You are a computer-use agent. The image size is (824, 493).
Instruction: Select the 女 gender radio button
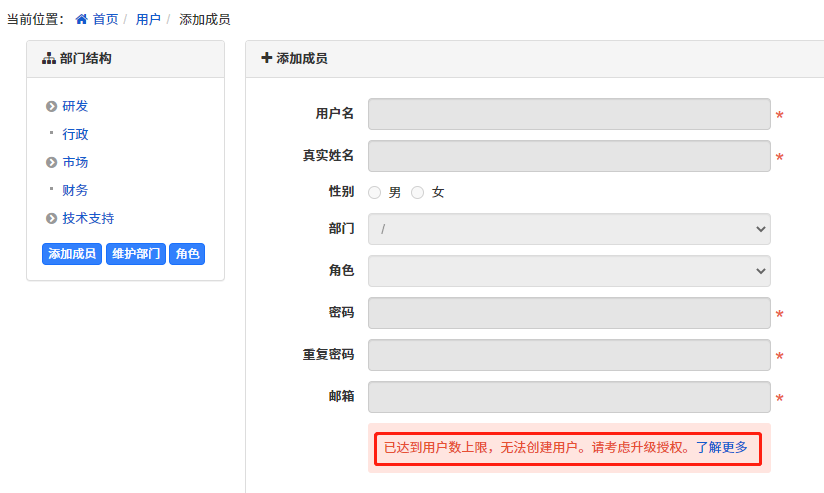click(x=418, y=192)
